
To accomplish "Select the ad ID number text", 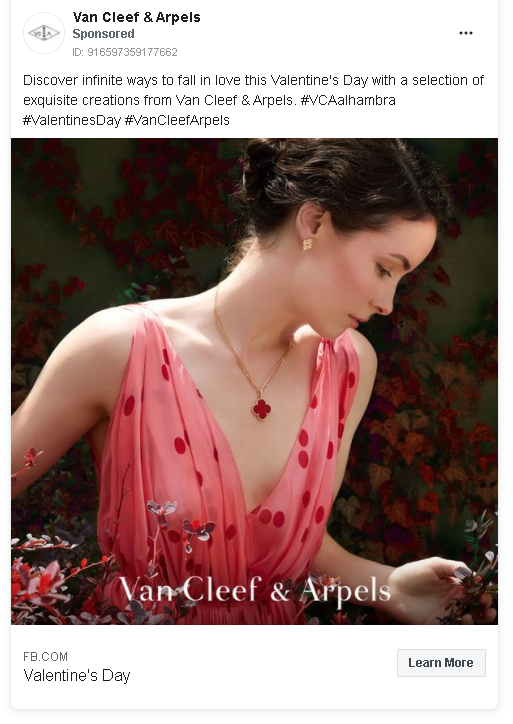I will tap(125, 52).
